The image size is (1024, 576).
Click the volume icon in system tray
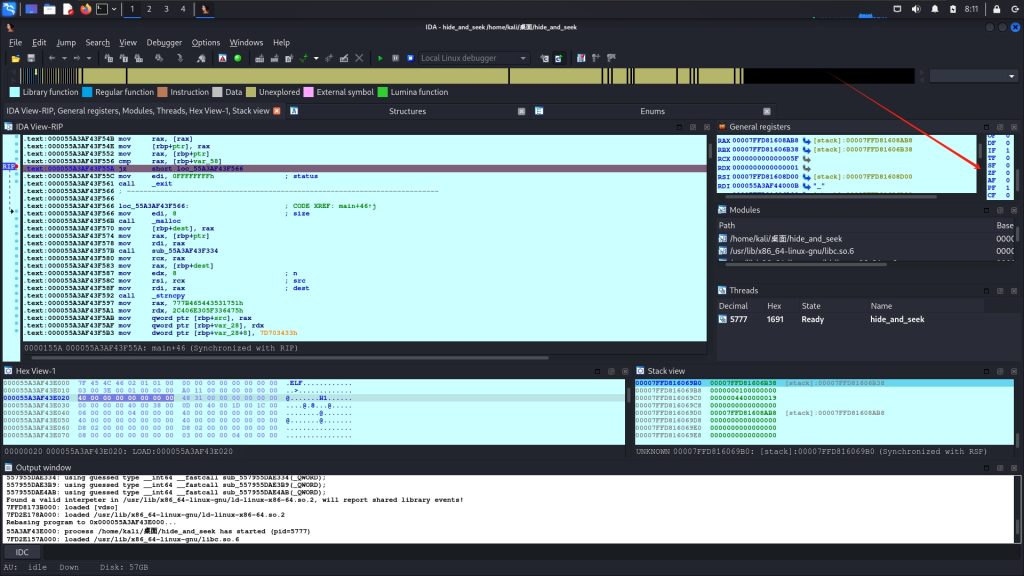click(916, 9)
